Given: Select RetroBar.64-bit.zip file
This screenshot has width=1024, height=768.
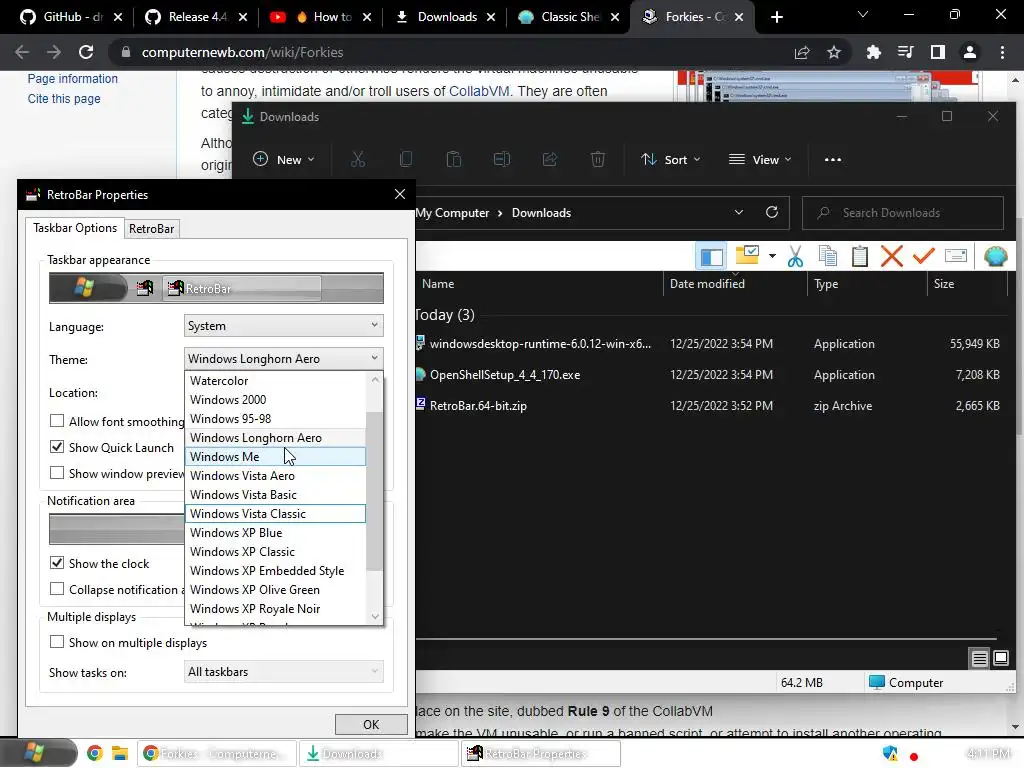Looking at the screenshot, I should tap(478, 406).
